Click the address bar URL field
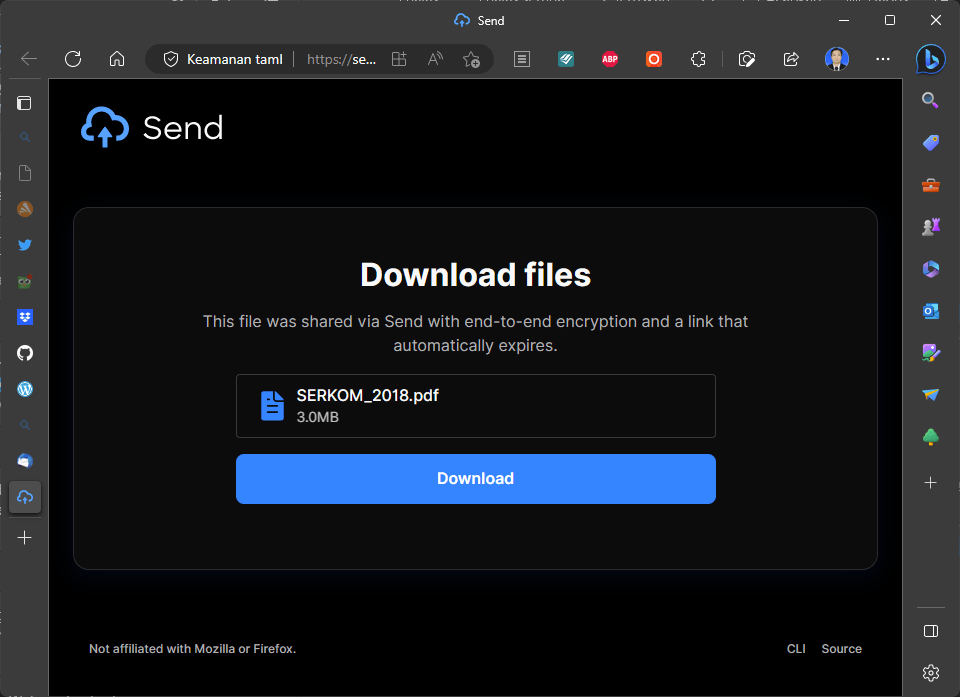 (340, 59)
